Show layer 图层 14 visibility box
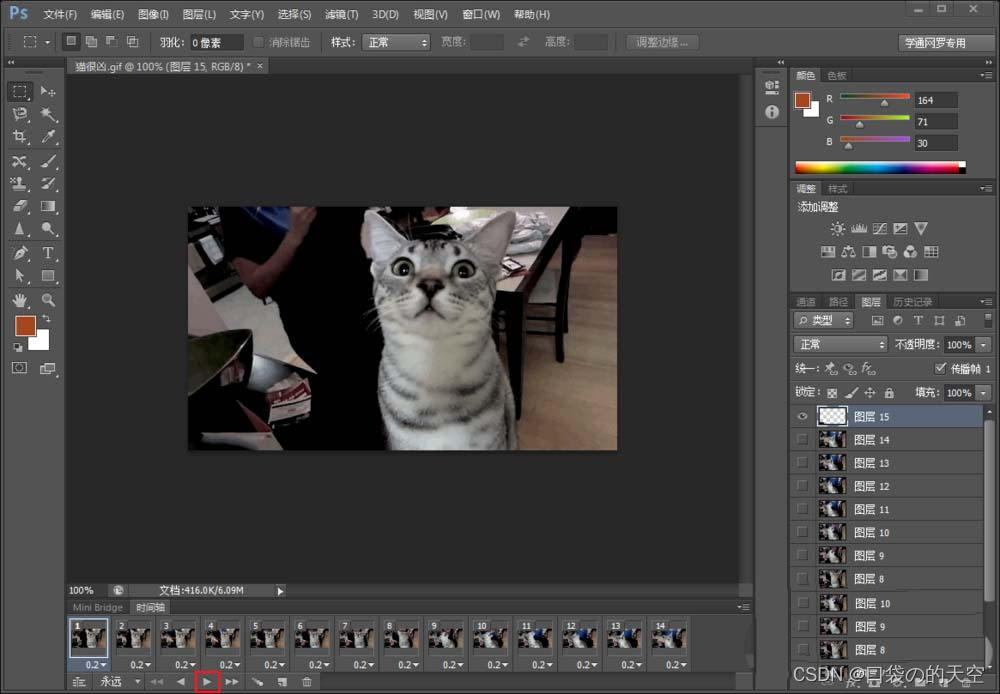The image size is (1000, 694). coord(802,439)
